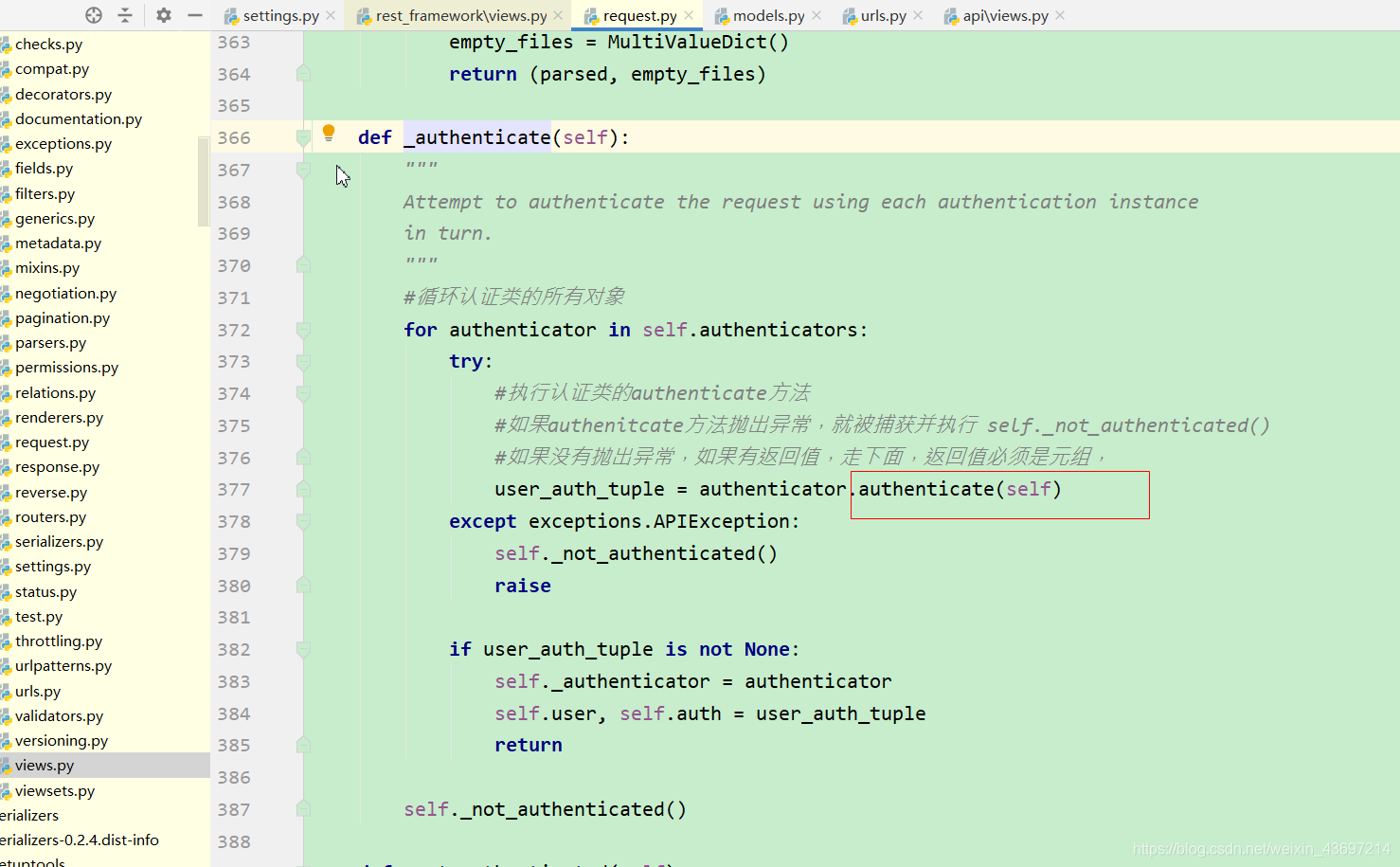This screenshot has width=1400, height=867.
Task: Select request.py in the project tree
Action: click(x=52, y=443)
